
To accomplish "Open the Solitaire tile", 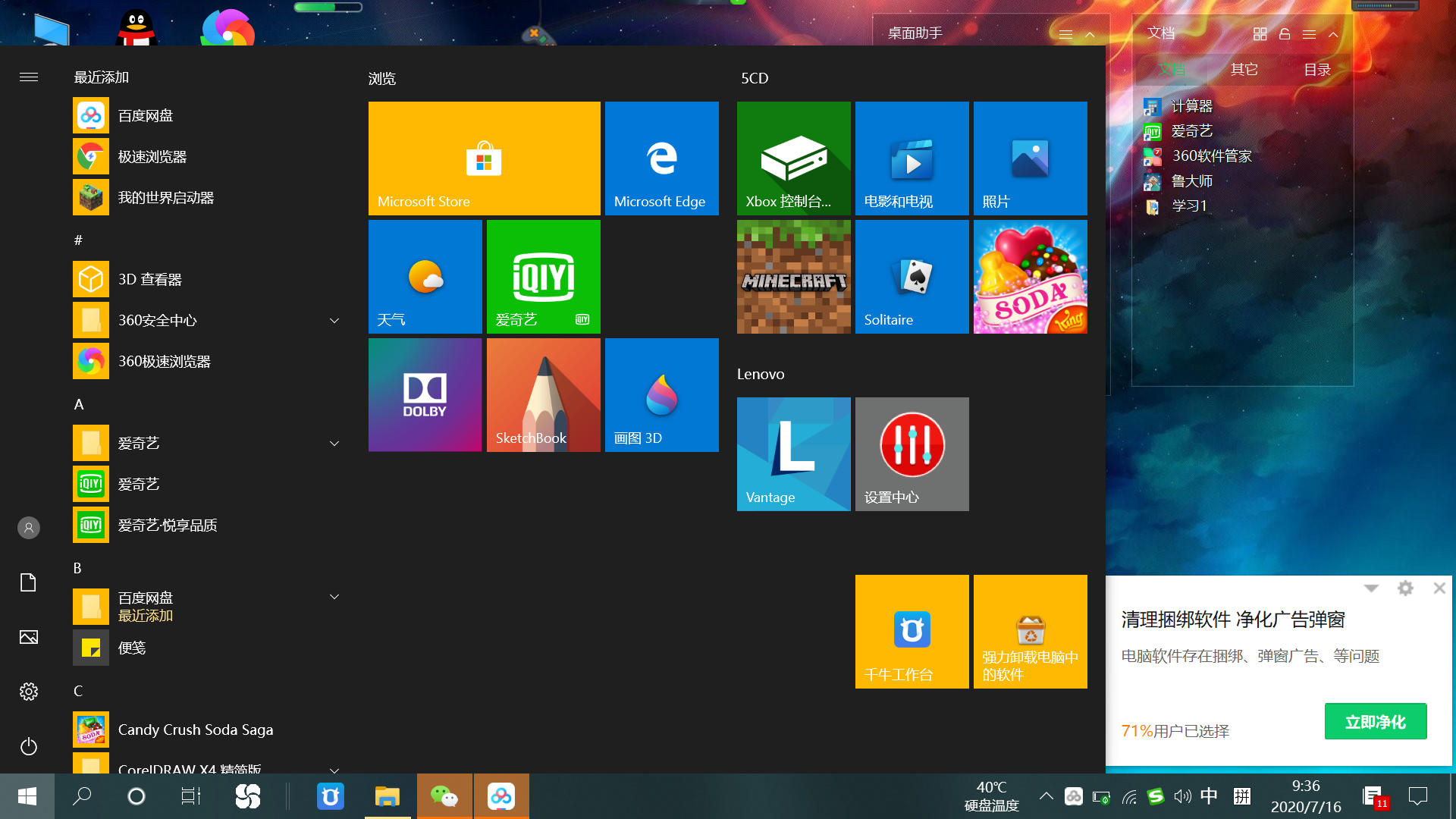I will tap(912, 277).
